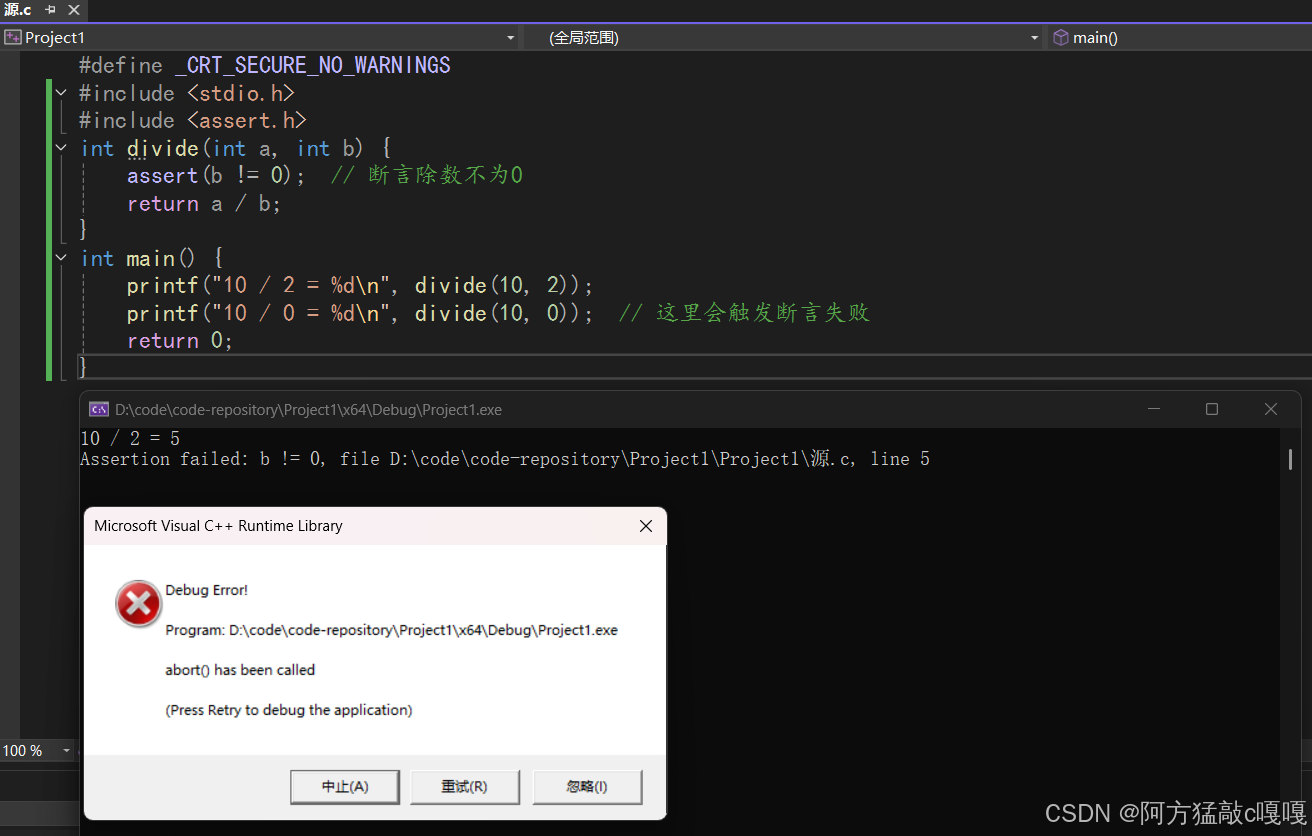Click the 重试(R) retry button
Image resolution: width=1312 pixels, height=836 pixels.
[465, 787]
